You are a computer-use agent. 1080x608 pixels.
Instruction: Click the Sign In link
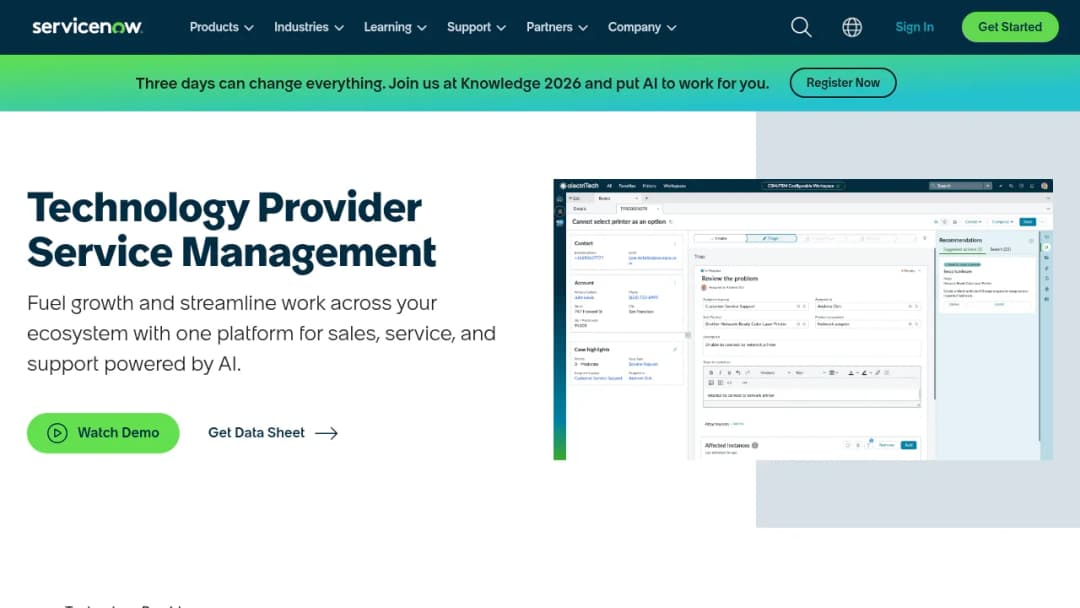(914, 27)
